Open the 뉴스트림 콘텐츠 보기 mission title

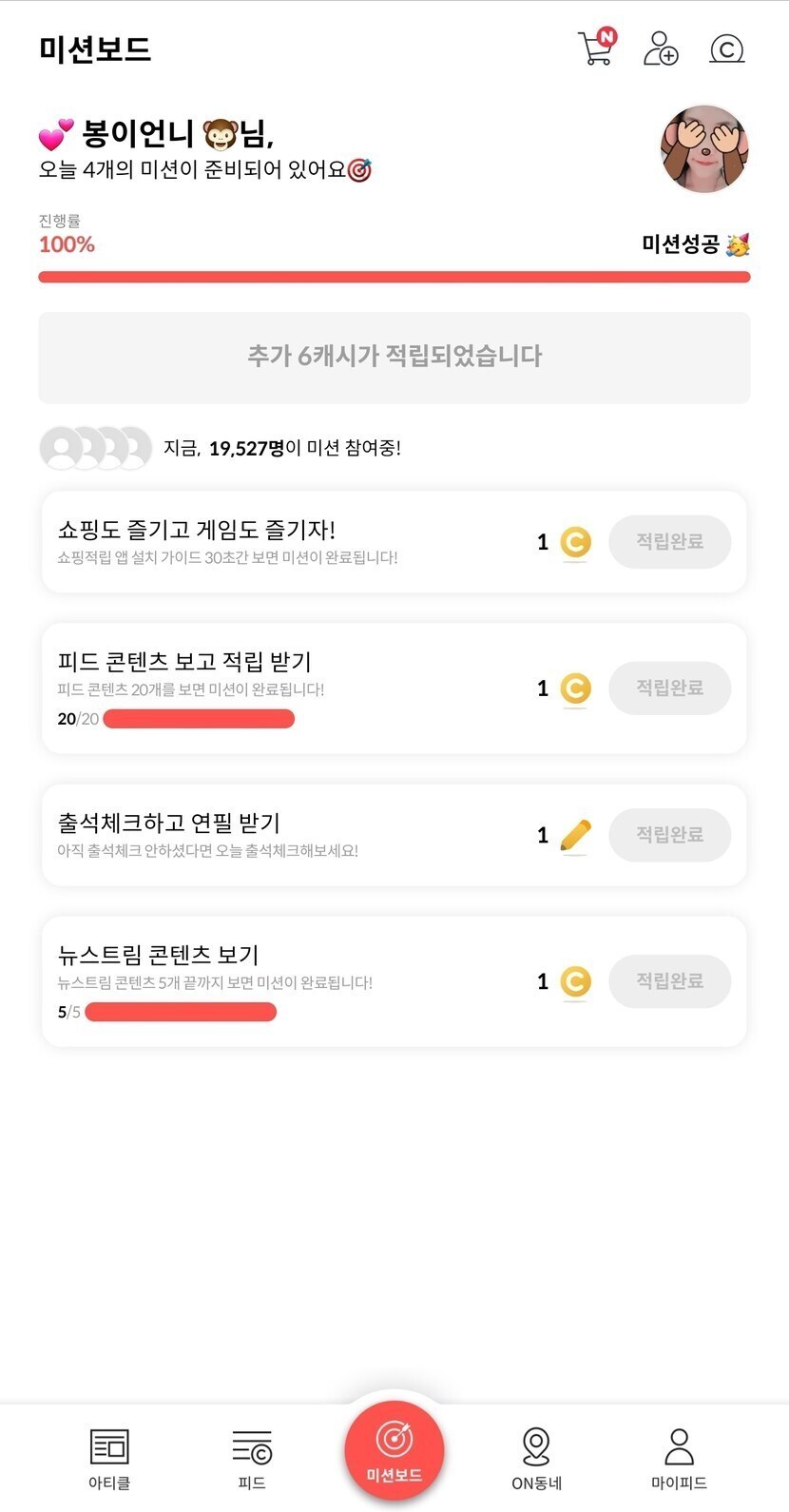[159, 954]
